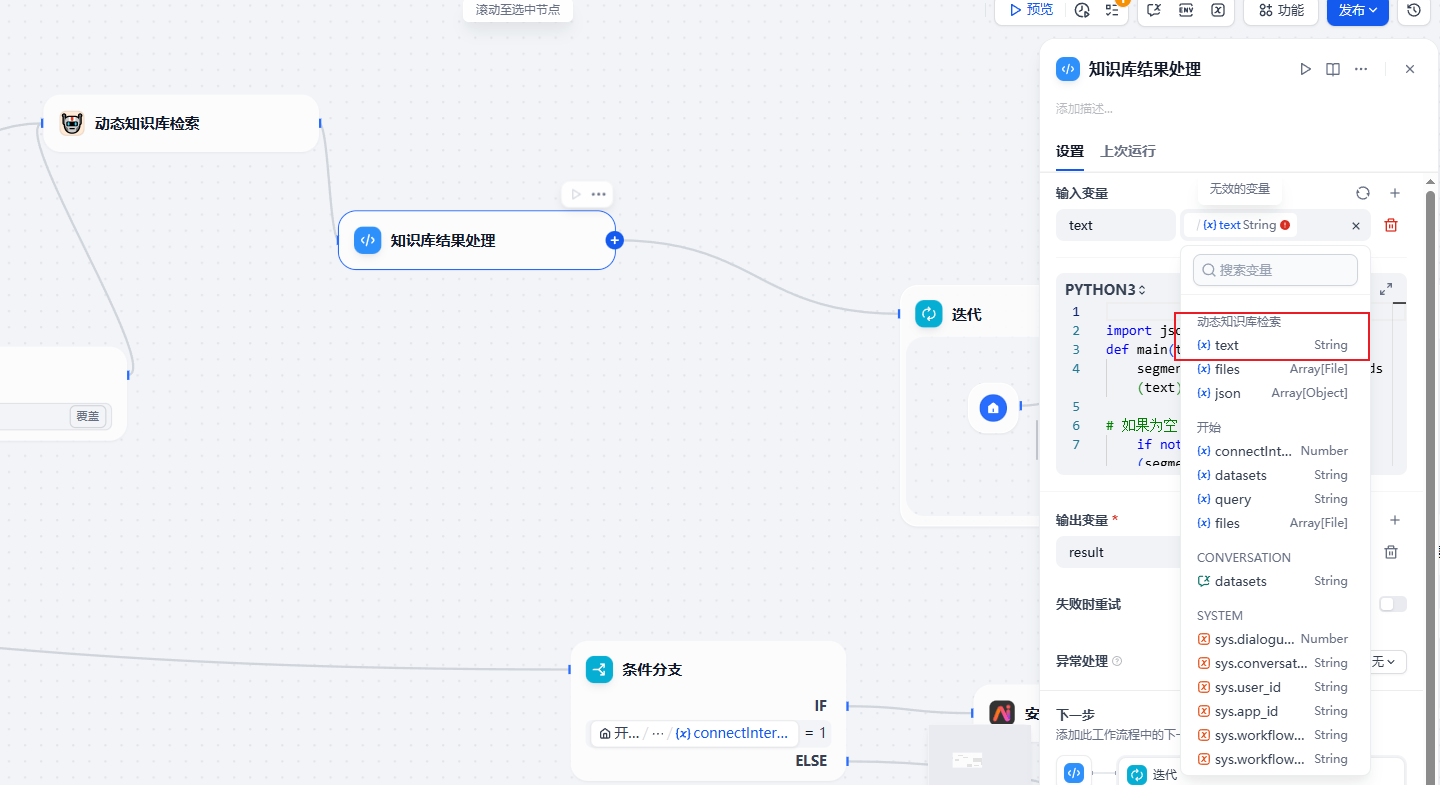Image resolution: width=1440 pixels, height=785 pixels.
Task: Click the 预览 preview button
Action: pos(1030,10)
